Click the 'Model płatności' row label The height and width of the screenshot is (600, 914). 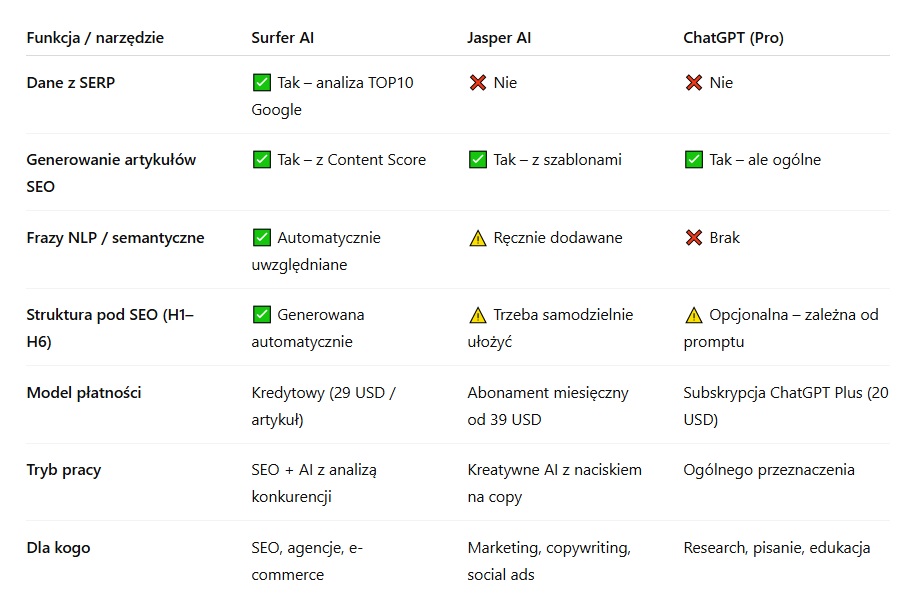tap(84, 393)
